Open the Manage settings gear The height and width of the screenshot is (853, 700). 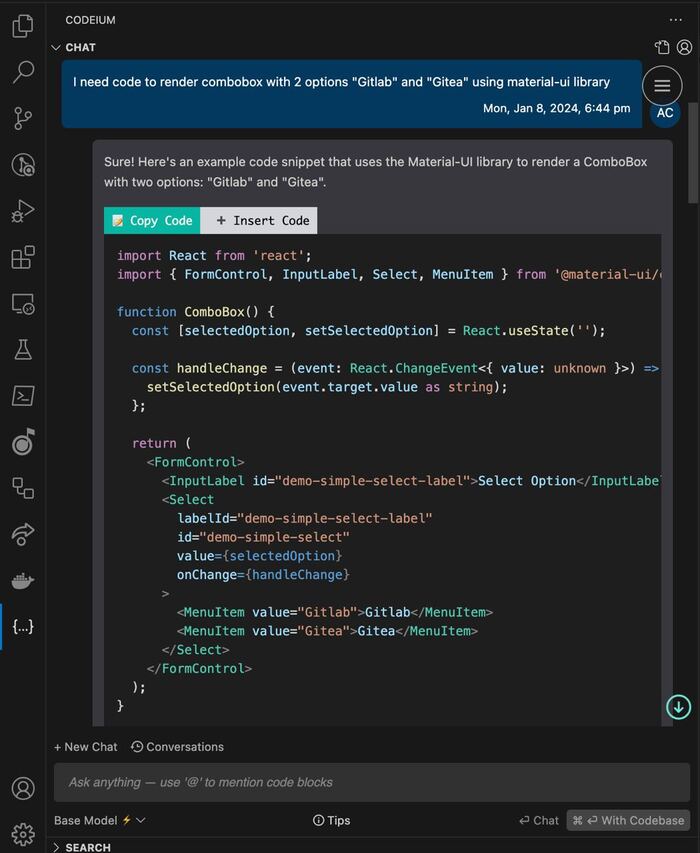coord(22,833)
